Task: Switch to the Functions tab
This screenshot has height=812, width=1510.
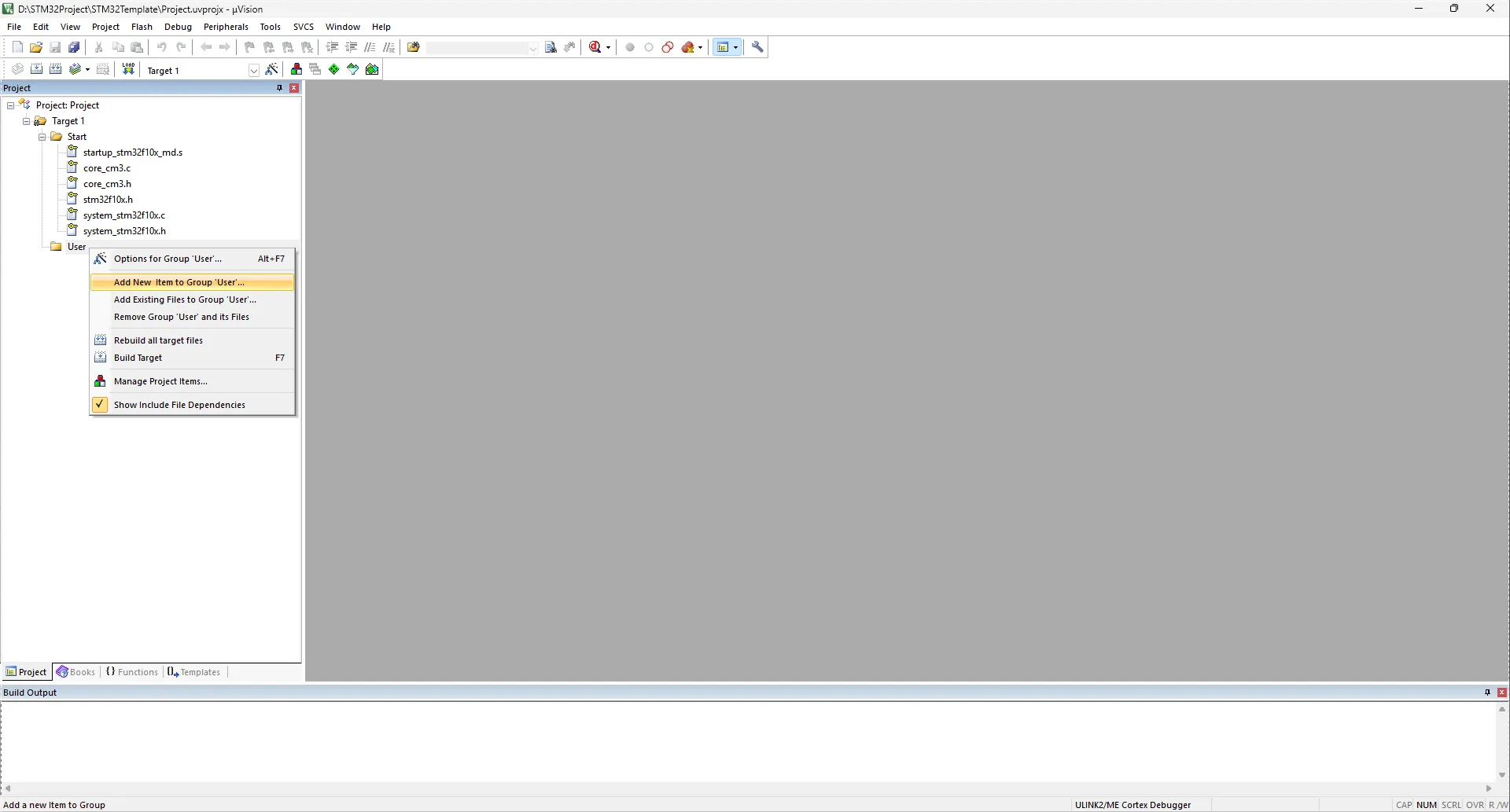Action: coord(132,672)
